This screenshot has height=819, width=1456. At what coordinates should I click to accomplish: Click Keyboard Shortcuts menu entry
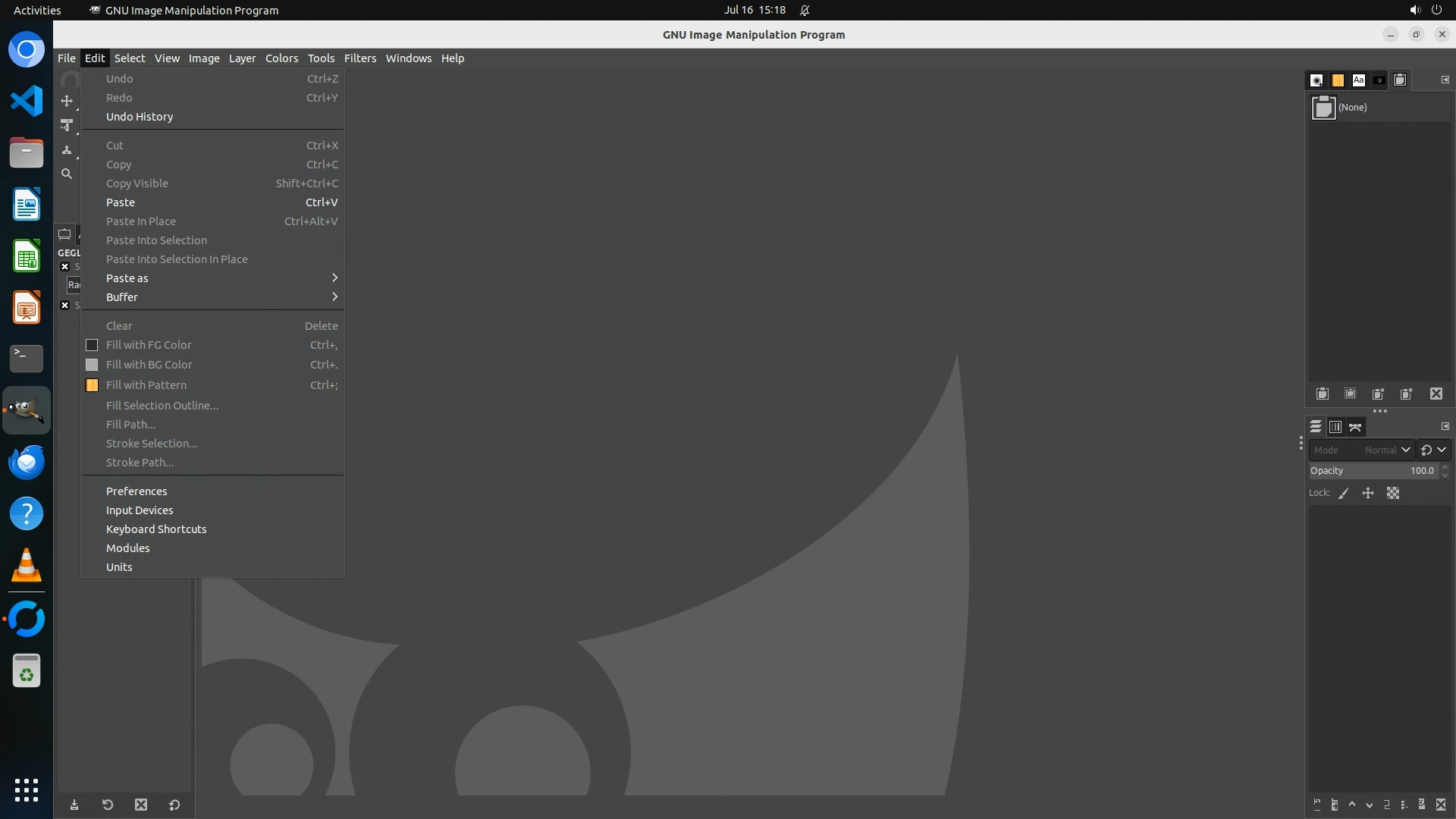[156, 529]
